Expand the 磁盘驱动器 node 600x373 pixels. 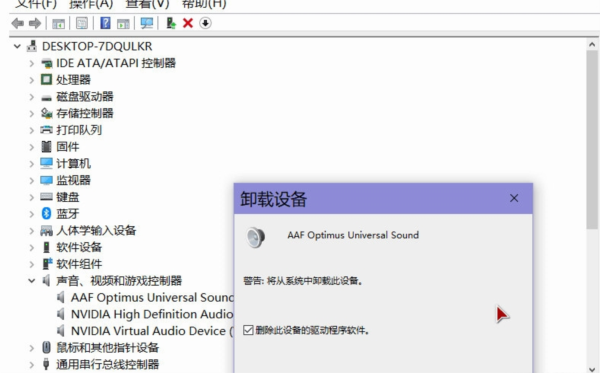coord(32,97)
